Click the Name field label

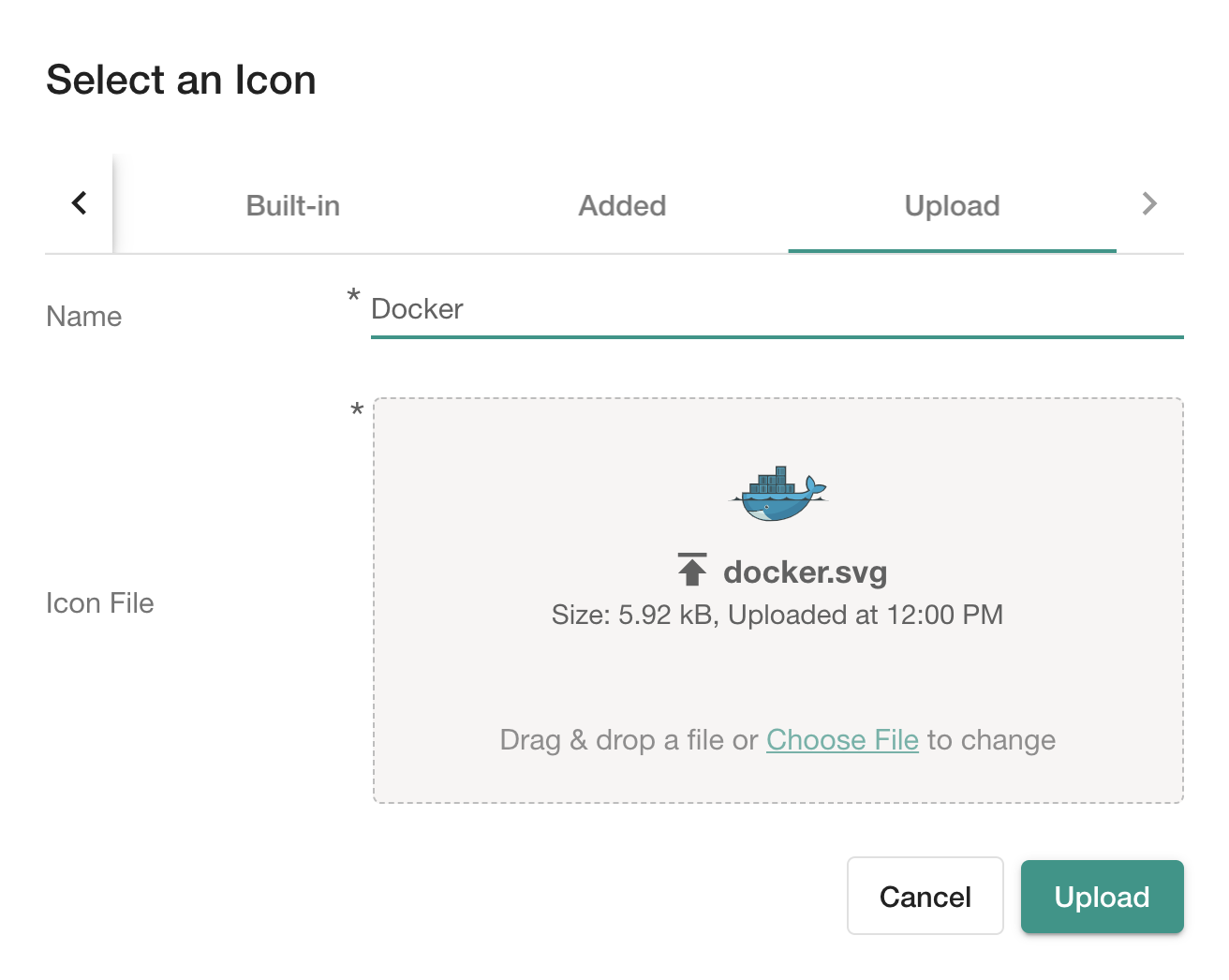pyautogui.click(x=84, y=317)
